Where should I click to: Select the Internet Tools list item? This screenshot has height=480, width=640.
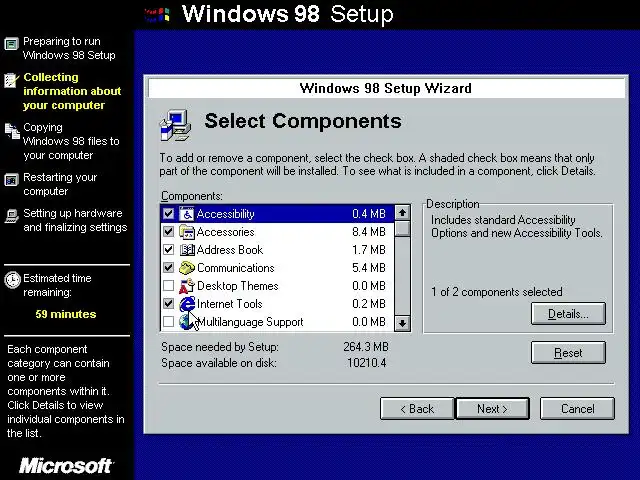(x=278, y=304)
